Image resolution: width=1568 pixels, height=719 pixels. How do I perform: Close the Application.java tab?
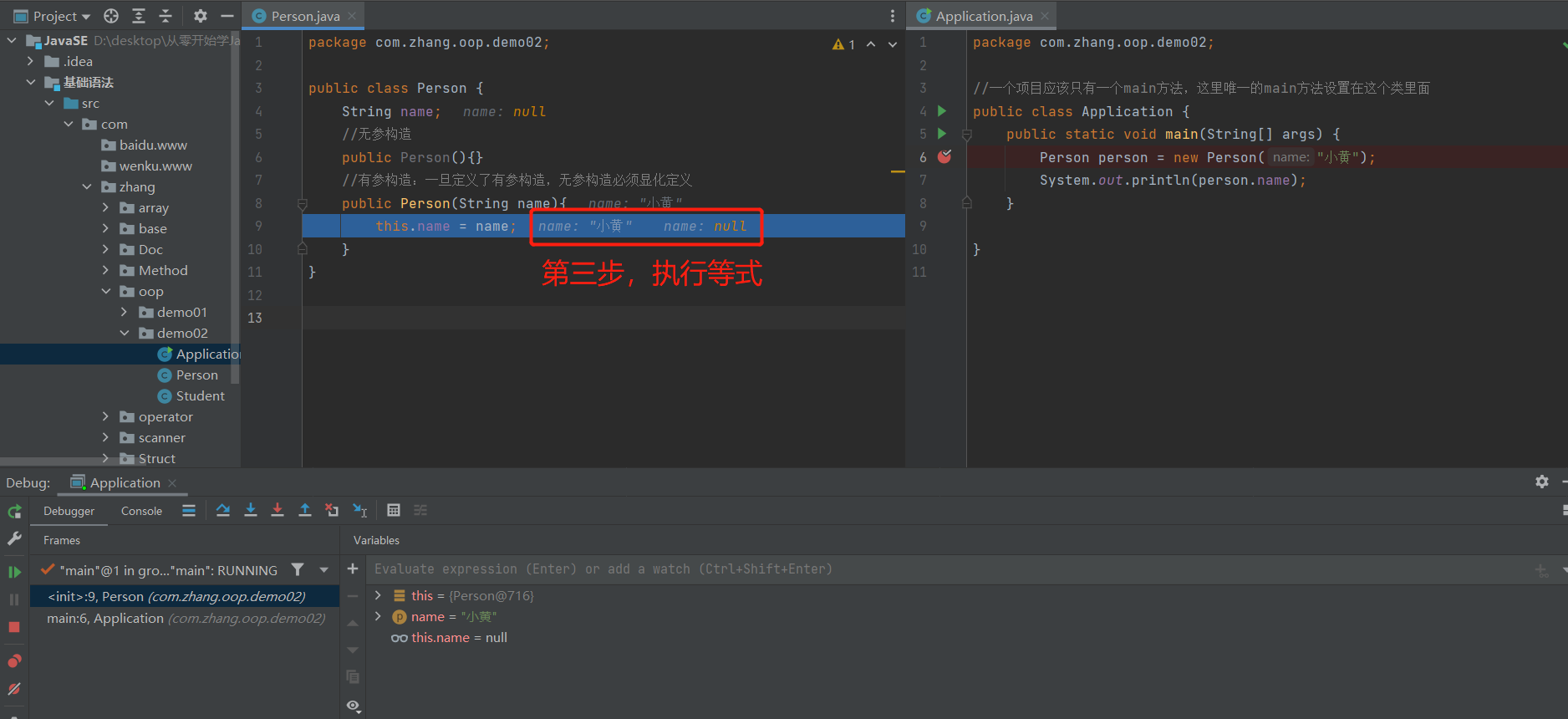pos(1045,16)
